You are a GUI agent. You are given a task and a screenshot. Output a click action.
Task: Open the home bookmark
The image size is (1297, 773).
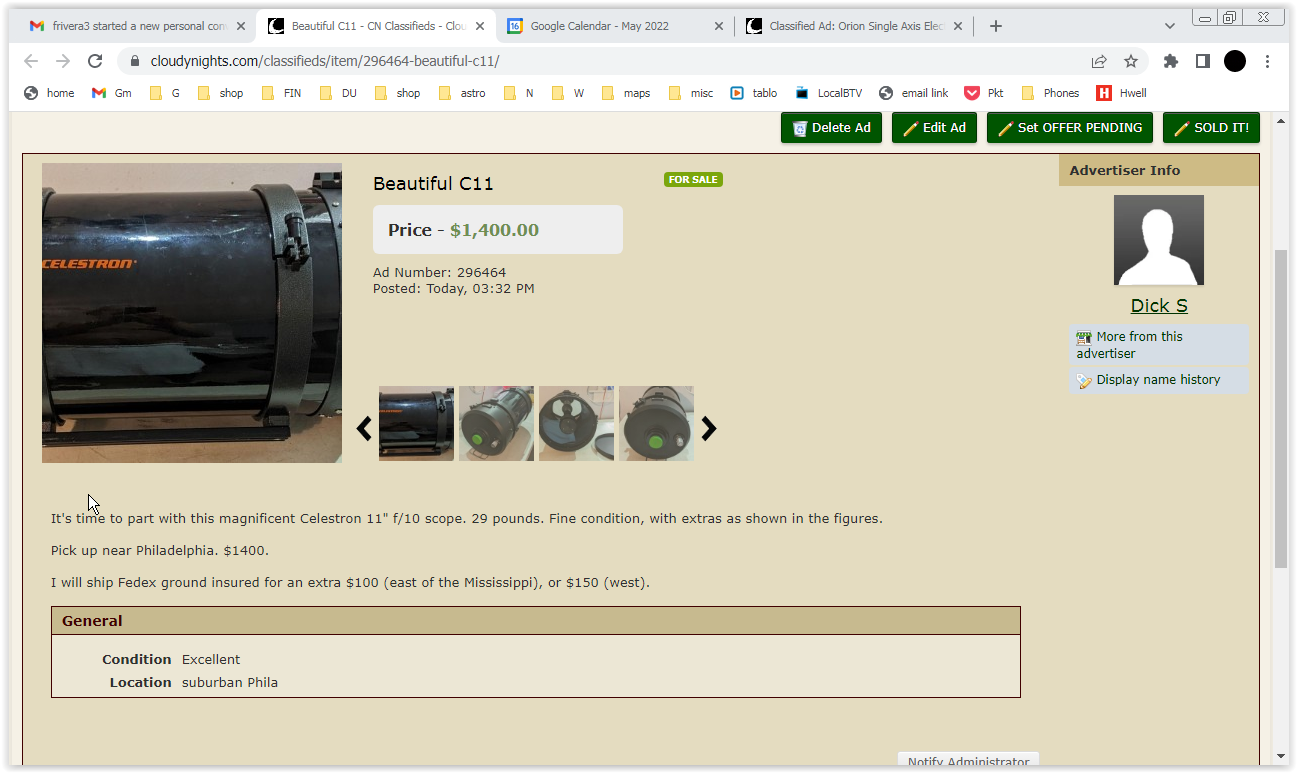(50, 93)
